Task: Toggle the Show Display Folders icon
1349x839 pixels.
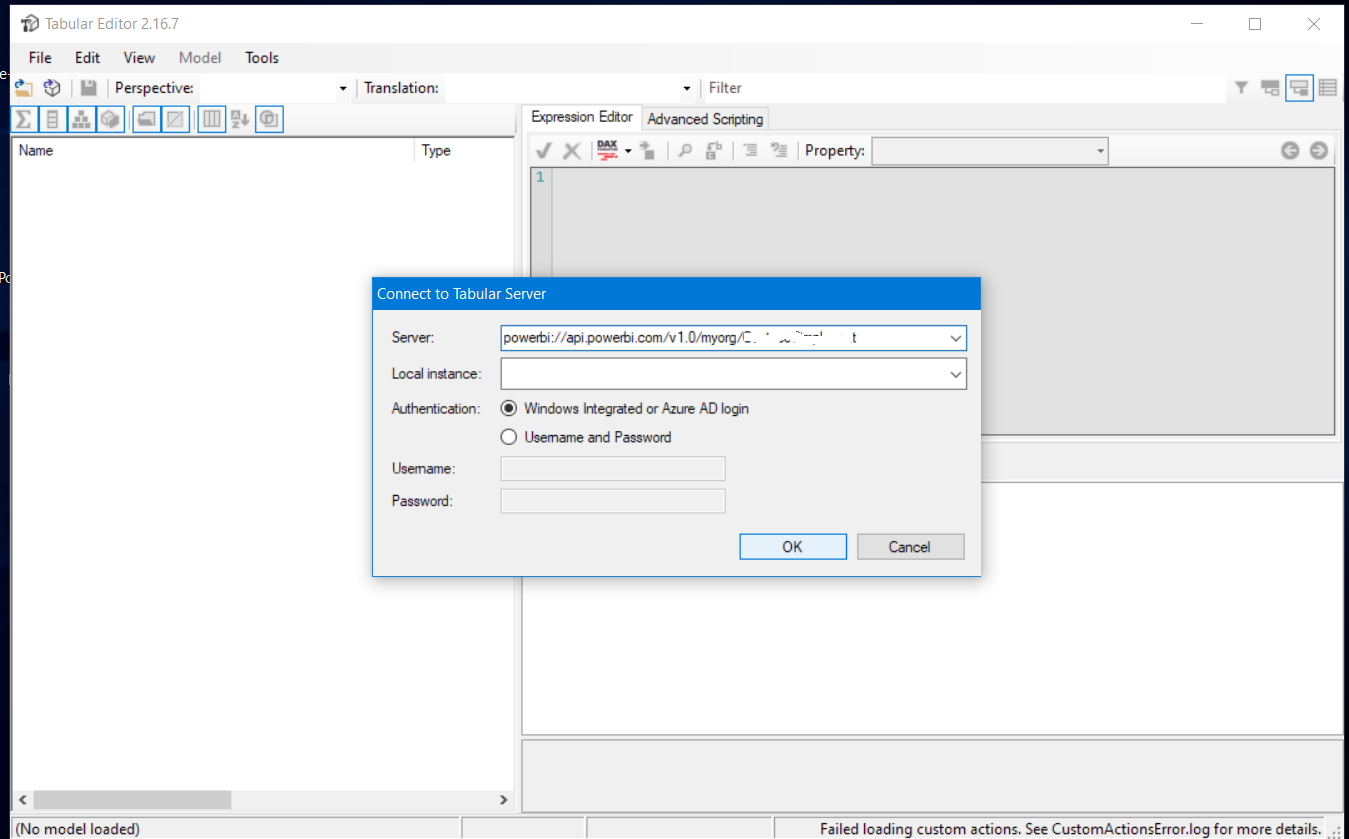Action: point(147,119)
